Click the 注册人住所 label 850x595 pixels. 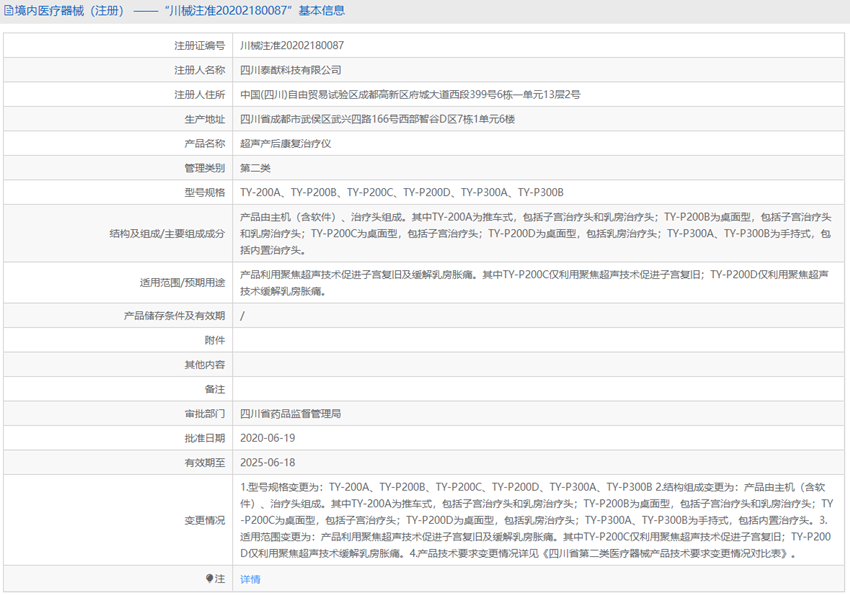[x=199, y=94]
